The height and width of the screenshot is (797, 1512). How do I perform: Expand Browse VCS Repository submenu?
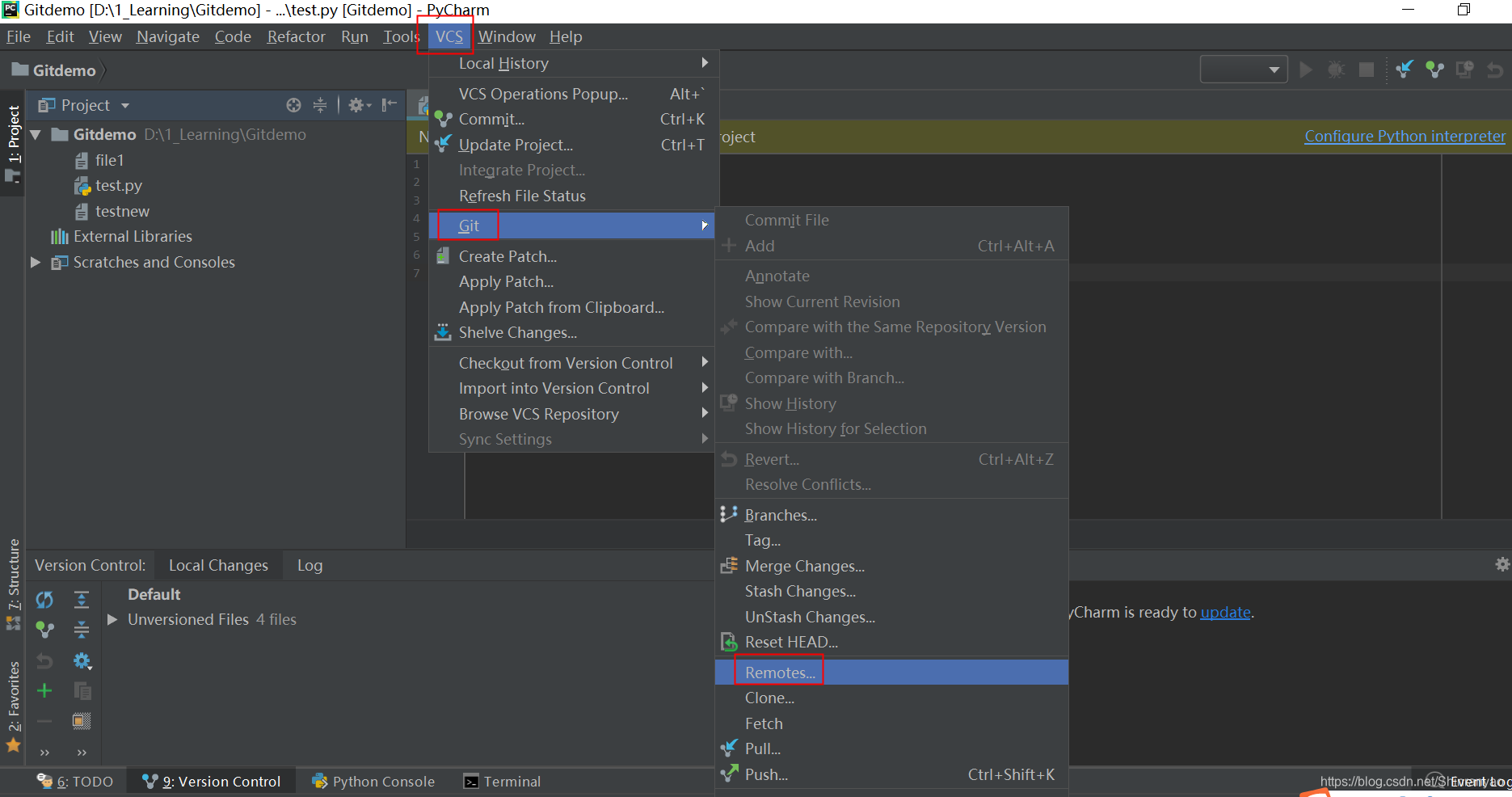click(x=574, y=414)
